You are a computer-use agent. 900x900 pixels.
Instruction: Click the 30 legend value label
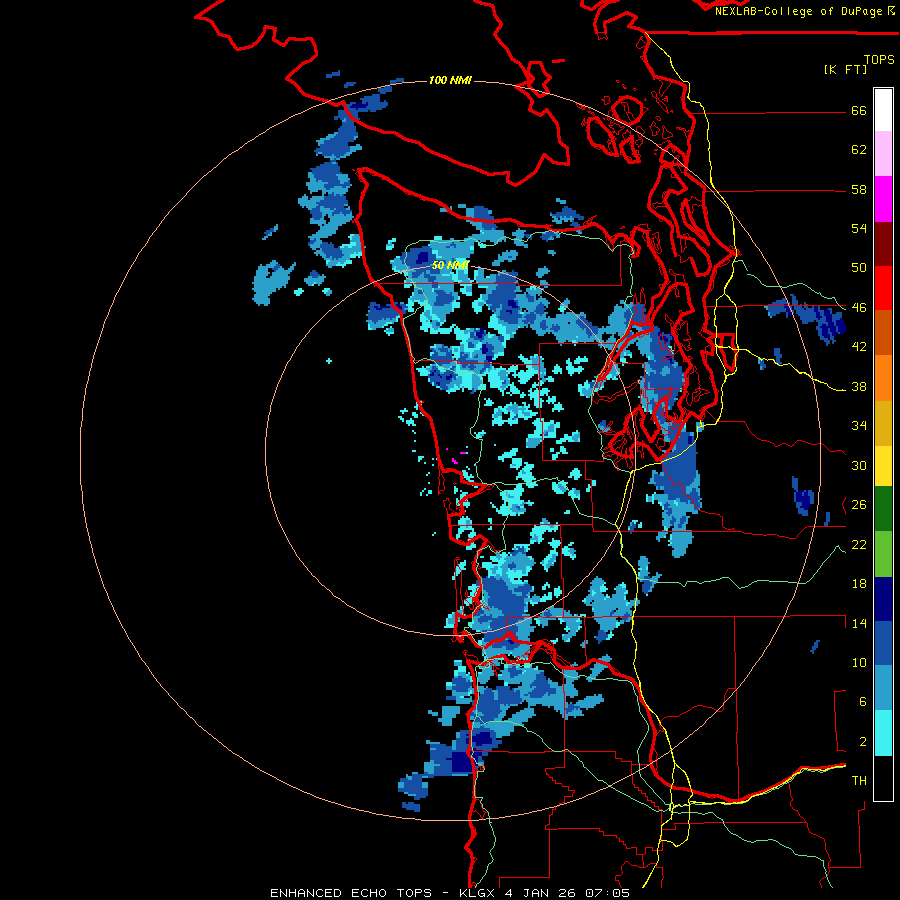click(x=859, y=465)
